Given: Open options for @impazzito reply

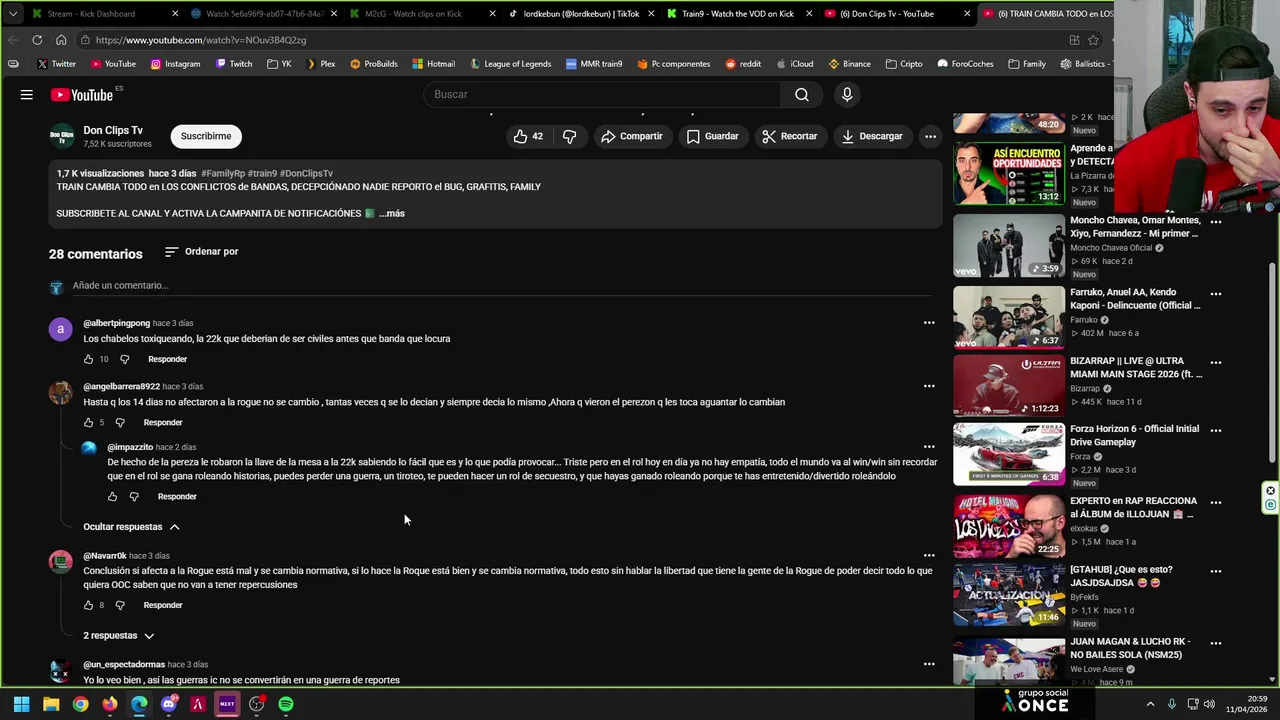Looking at the screenshot, I should click(x=929, y=447).
